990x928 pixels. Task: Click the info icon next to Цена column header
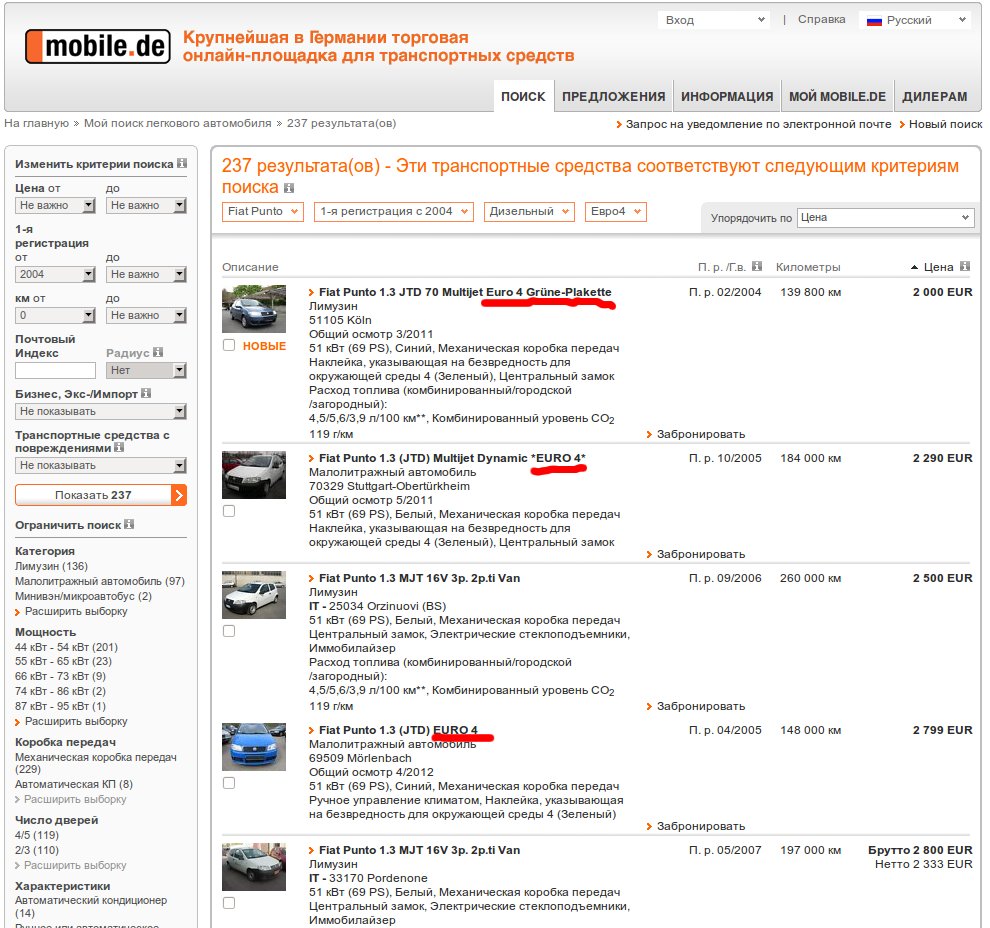[x=964, y=267]
